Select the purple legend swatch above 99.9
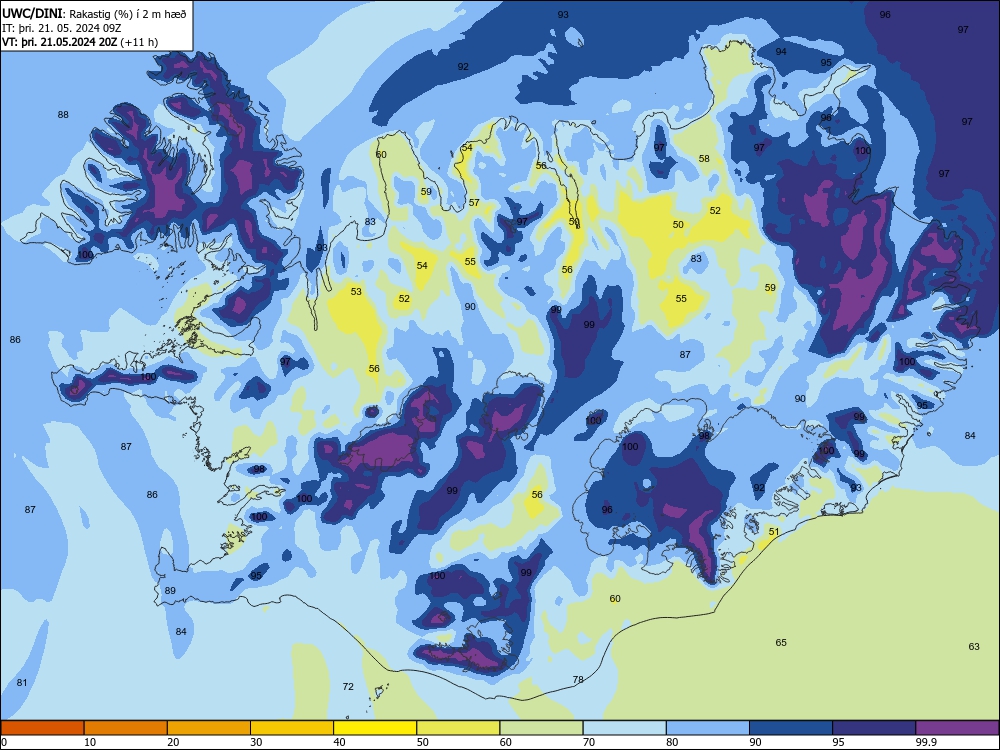 [x=957, y=728]
